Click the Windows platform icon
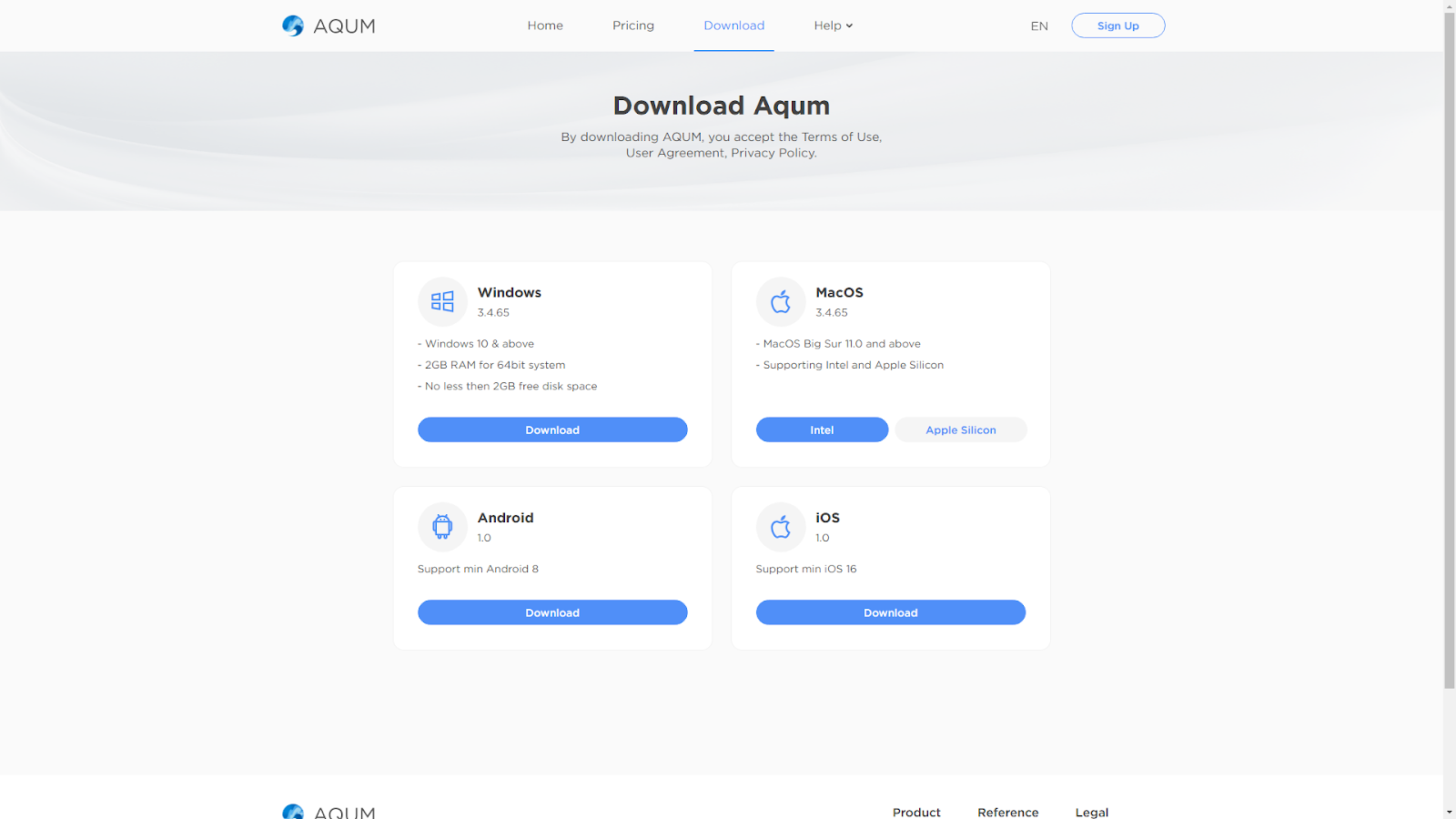The width and height of the screenshot is (1456, 819). pos(442,302)
